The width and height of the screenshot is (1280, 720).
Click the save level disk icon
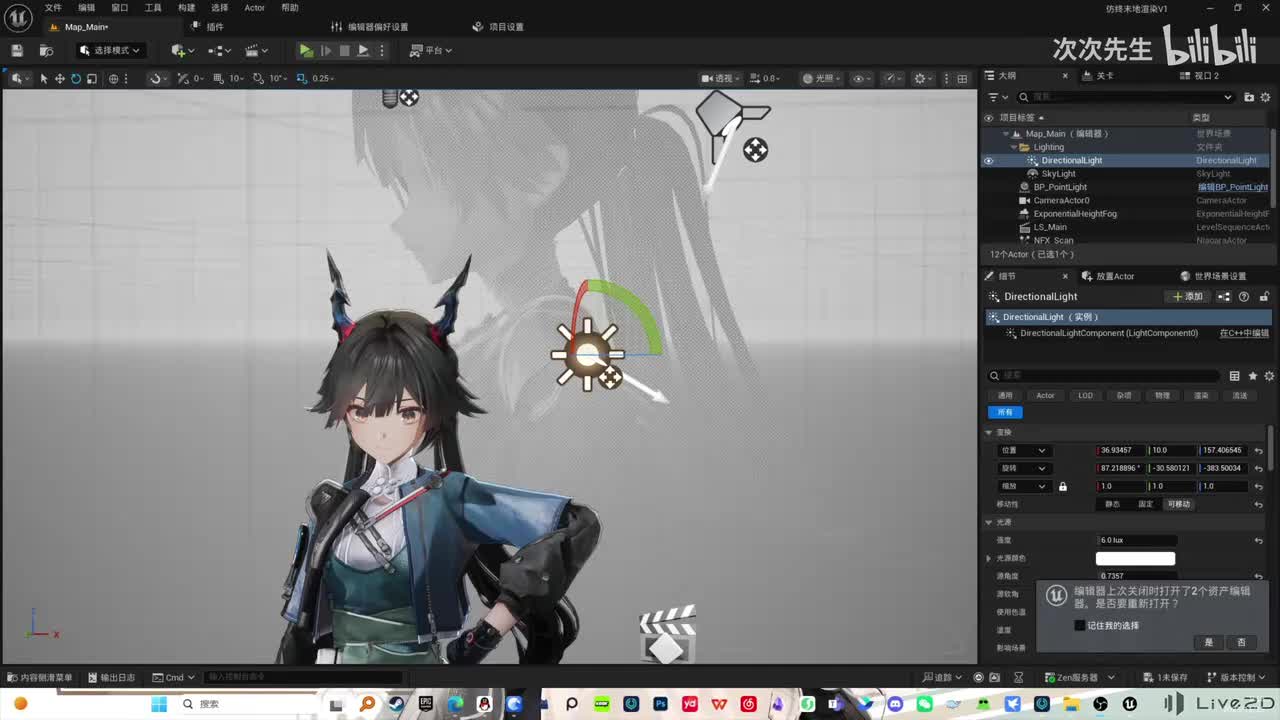click(17, 50)
